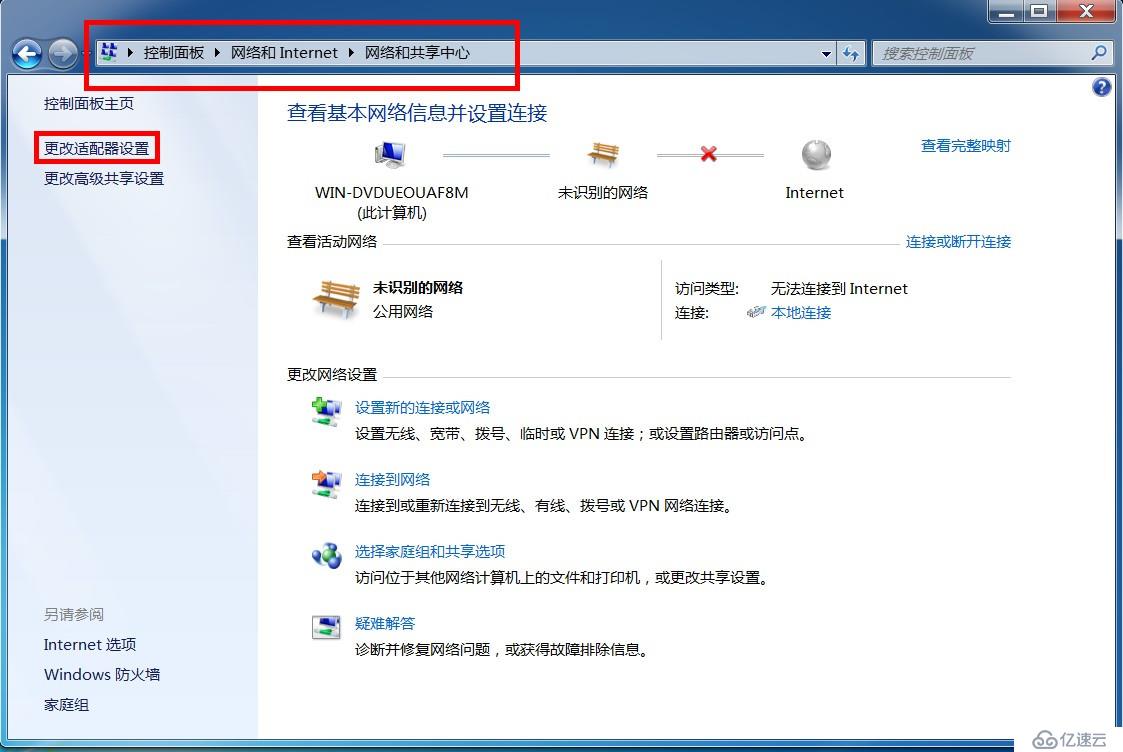Click the Back navigation arrow button
The width and height of the screenshot is (1123, 752).
click(27, 54)
